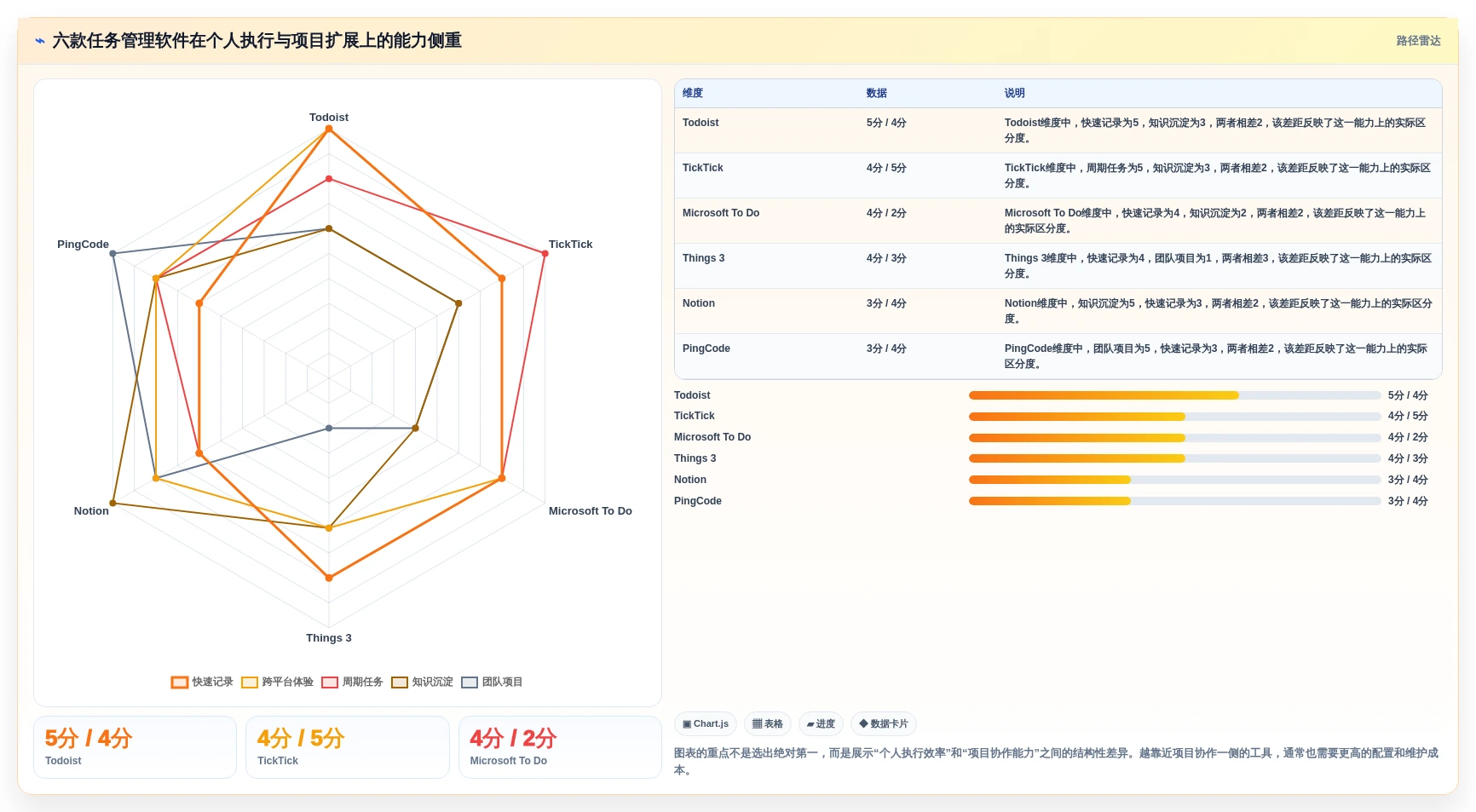Image resolution: width=1476 pixels, height=812 pixels.
Task: Click the PingCode progress bar
Action: tap(1174, 501)
